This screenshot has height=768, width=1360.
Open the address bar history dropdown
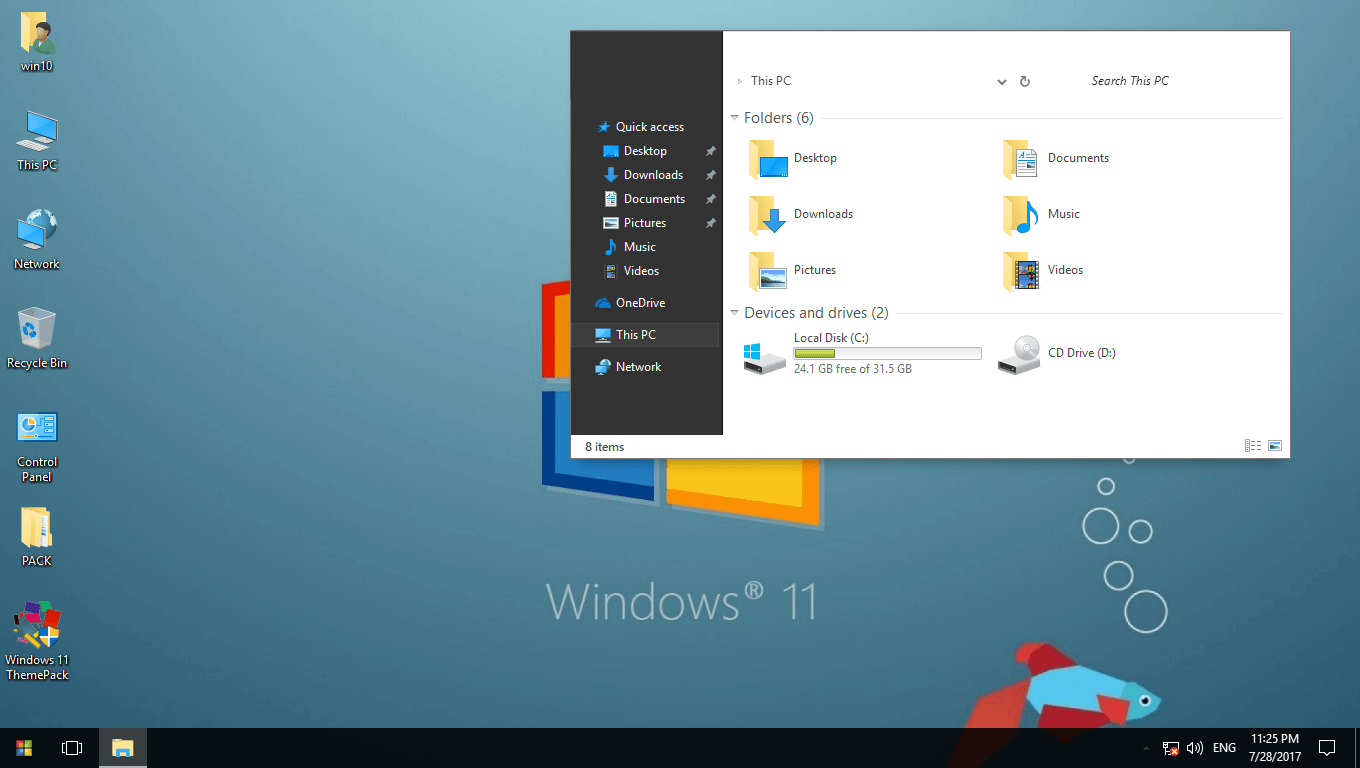tap(1001, 82)
